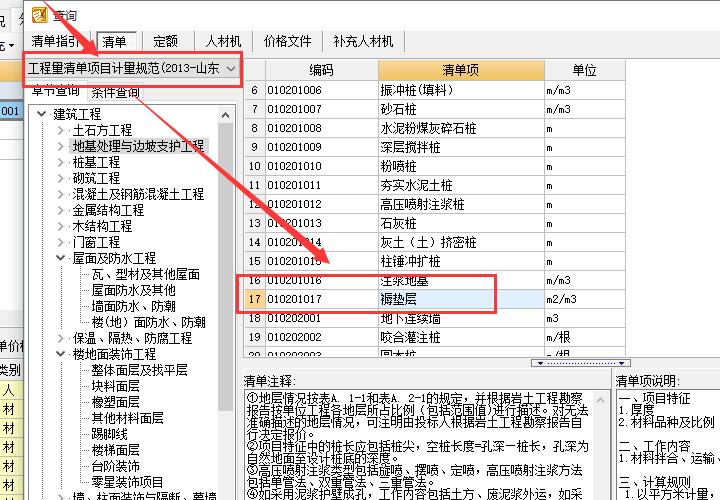Open the 定额 tab
Screen dimensions: 720x500
[165, 41]
